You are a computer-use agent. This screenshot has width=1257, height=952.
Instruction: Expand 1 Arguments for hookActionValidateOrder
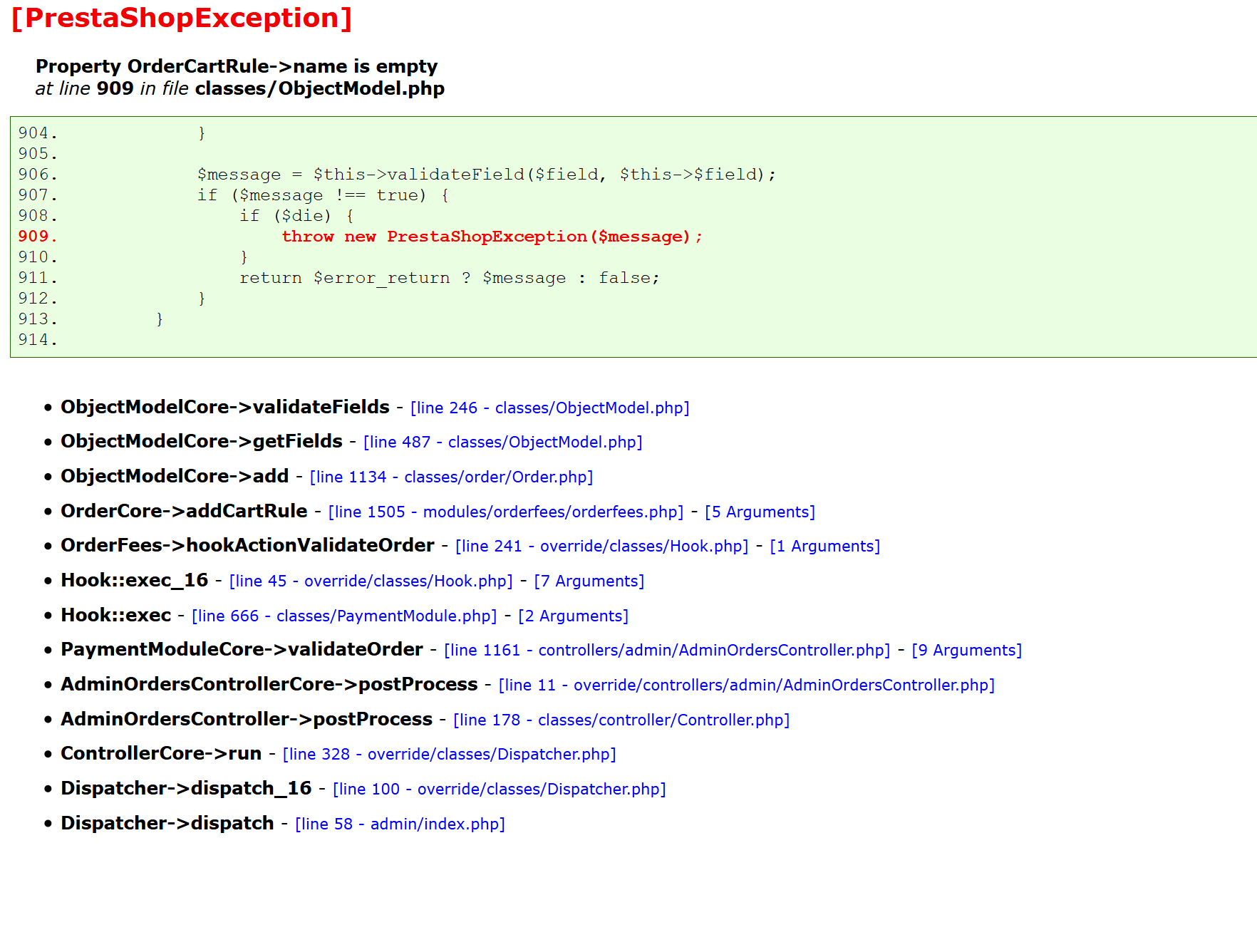coord(824,546)
